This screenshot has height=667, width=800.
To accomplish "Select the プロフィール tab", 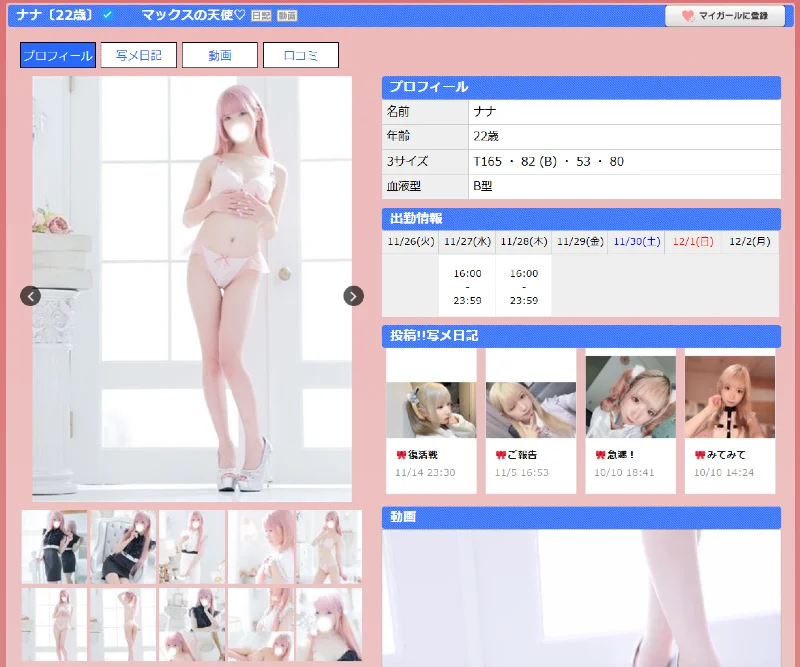I will (58, 55).
